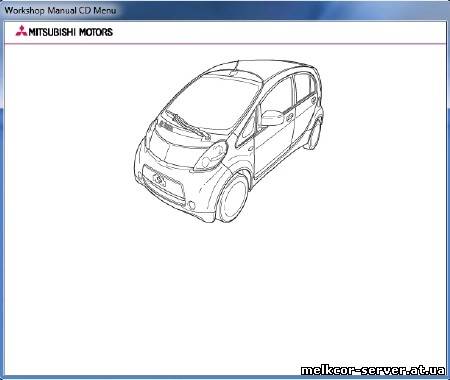
Task: Click the Mitsubishi three-diamond logo icon
Action: 21,31
